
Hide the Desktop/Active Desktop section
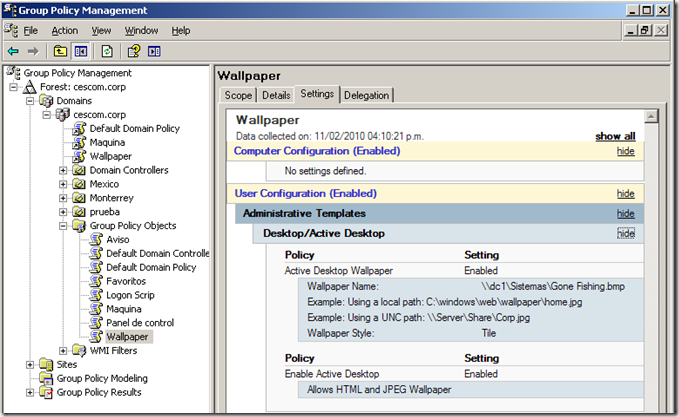(x=626, y=233)
